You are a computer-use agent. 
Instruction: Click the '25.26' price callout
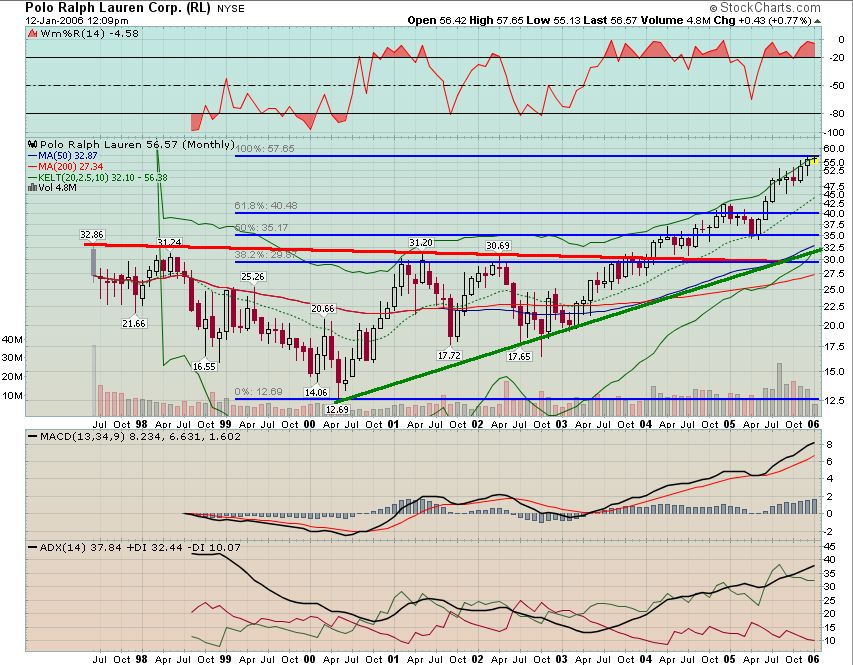[252, 276]
